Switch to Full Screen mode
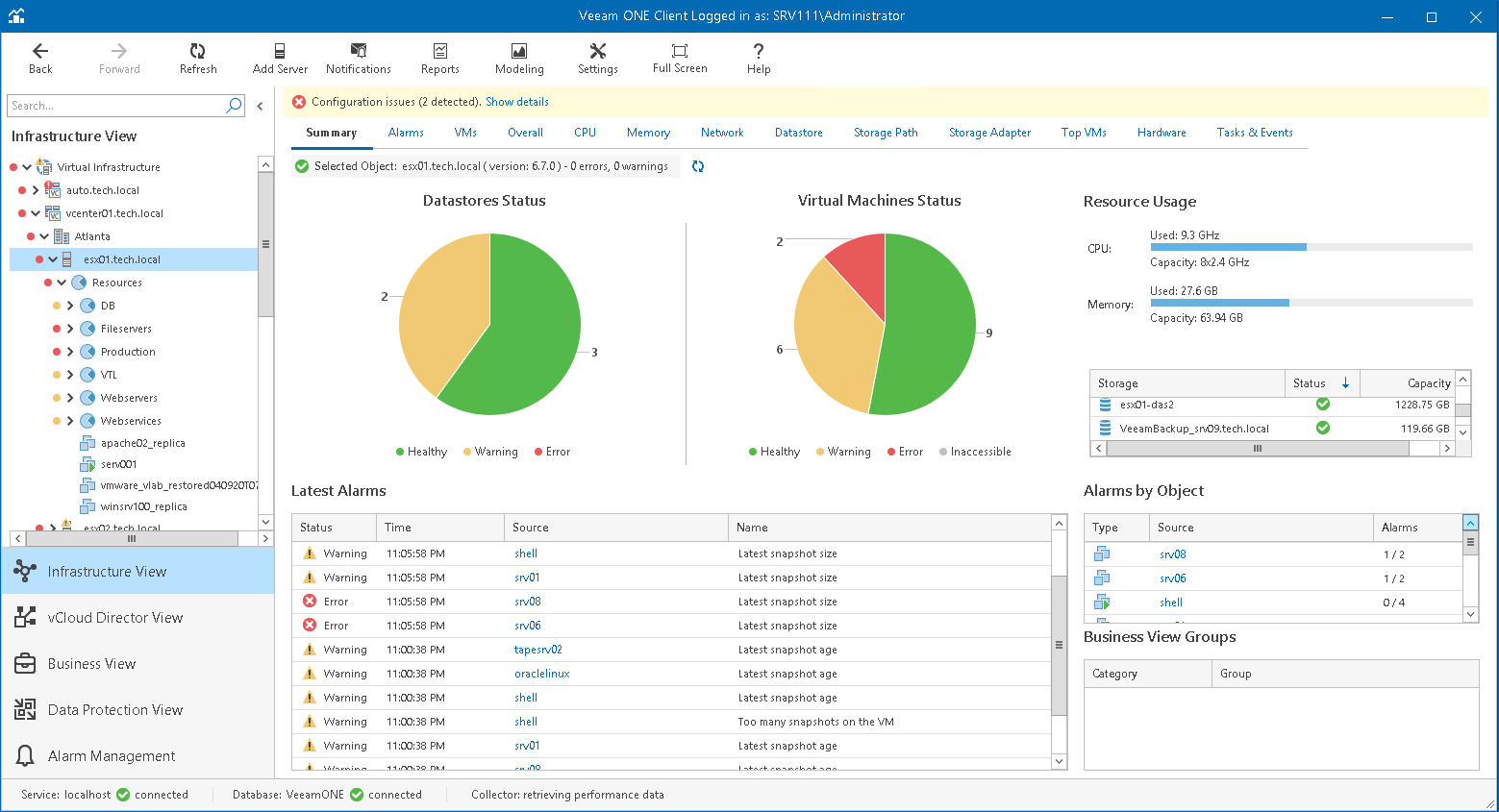 point(680,58)
